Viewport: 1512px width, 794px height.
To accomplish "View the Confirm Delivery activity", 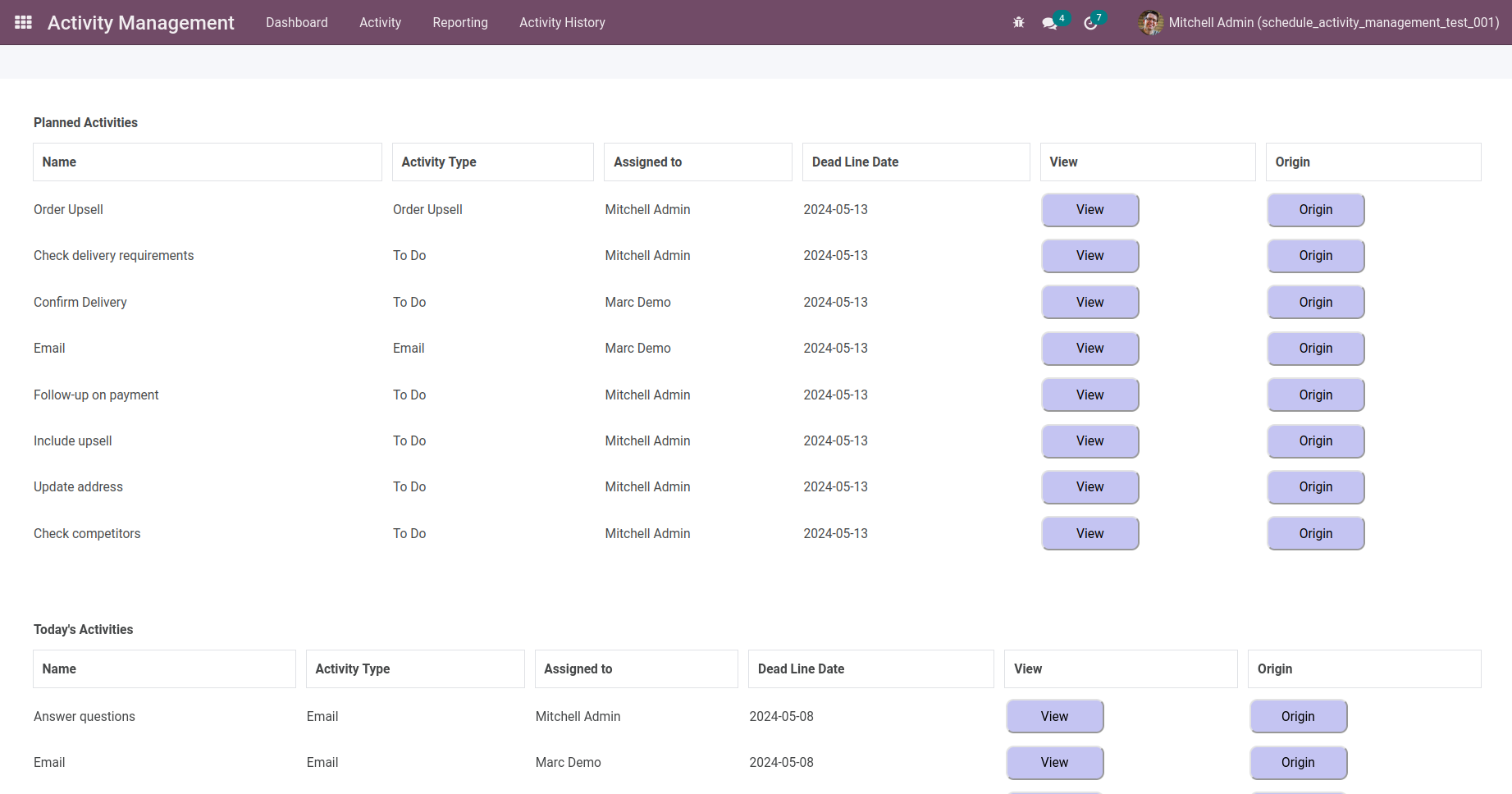I will [1089, 303].
